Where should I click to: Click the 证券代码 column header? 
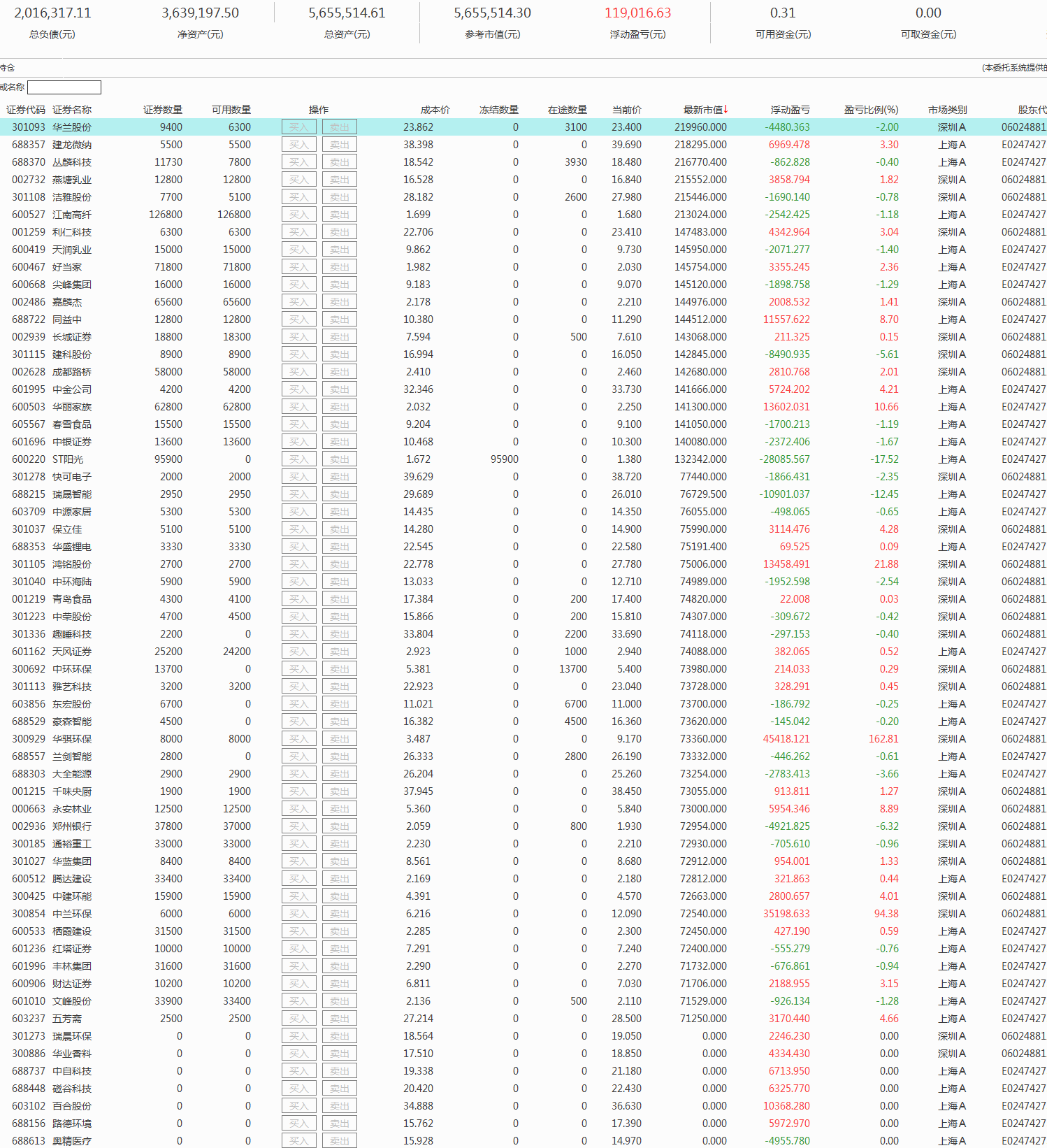[x=26, y=110]
